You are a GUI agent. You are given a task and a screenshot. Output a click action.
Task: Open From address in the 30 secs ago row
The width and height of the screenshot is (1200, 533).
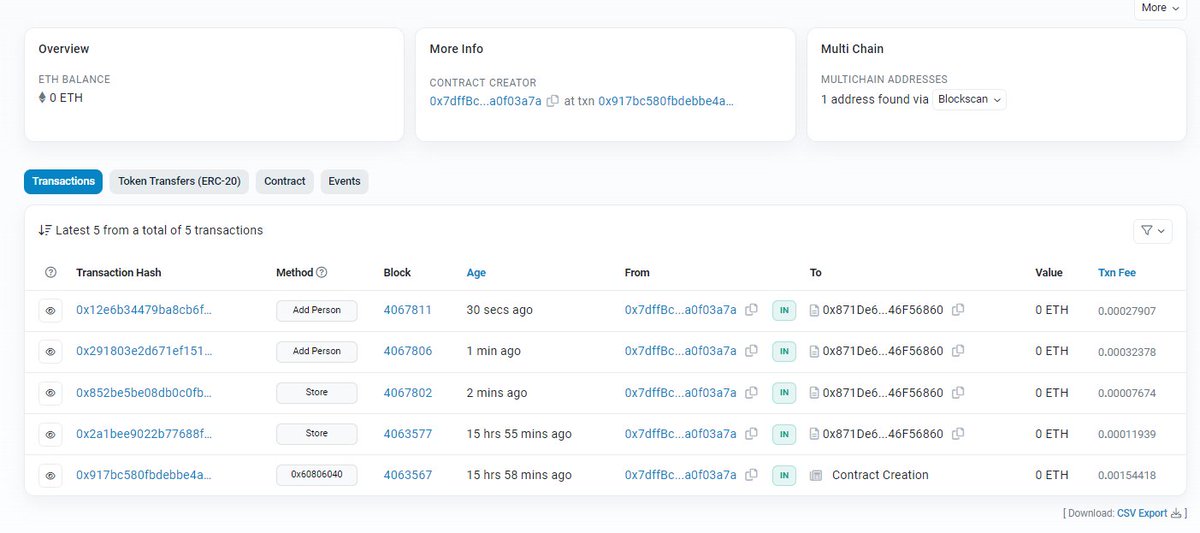click(x=680, y=310)
